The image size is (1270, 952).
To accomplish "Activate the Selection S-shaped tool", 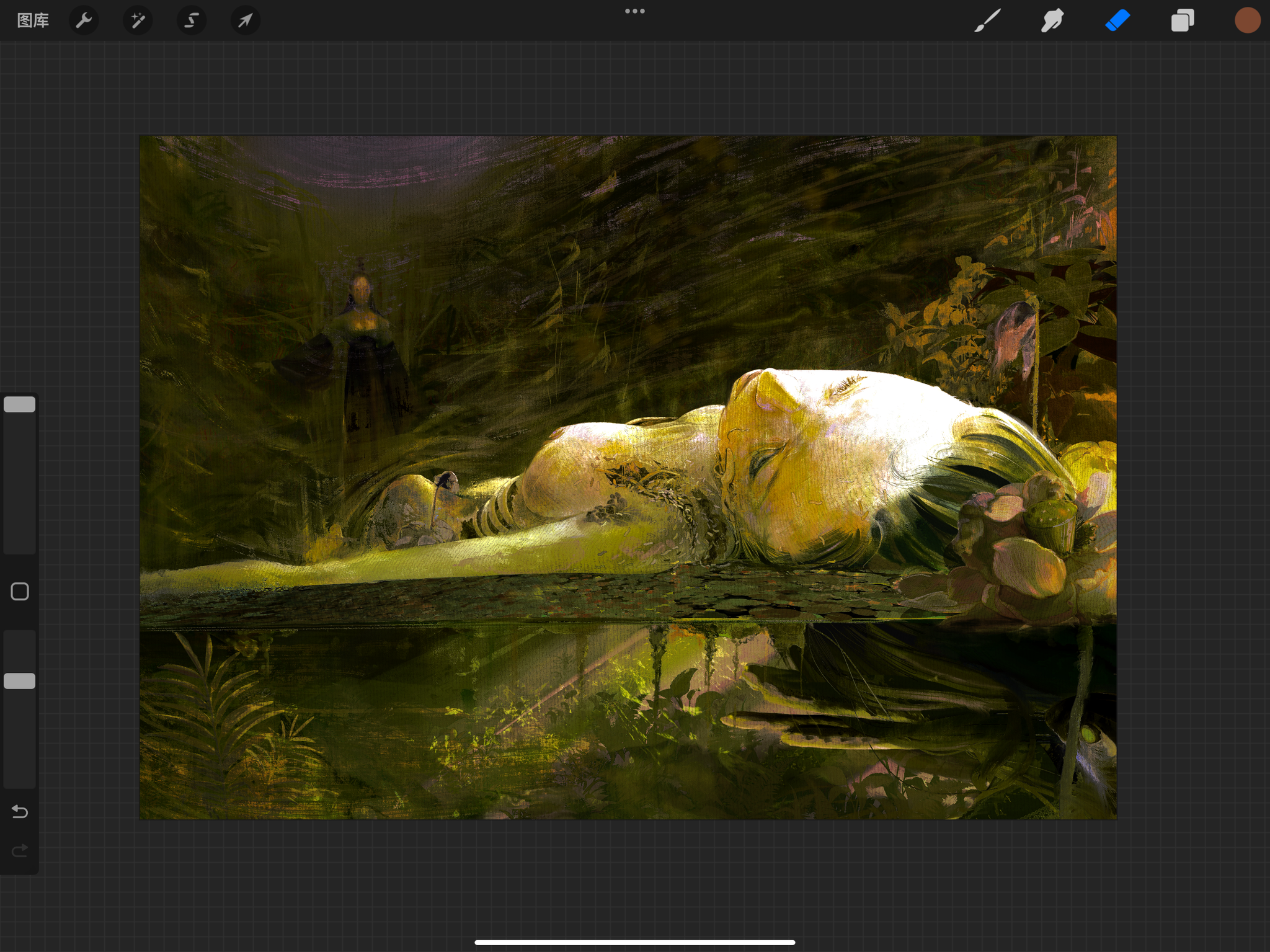I will [x=192, y=20].
